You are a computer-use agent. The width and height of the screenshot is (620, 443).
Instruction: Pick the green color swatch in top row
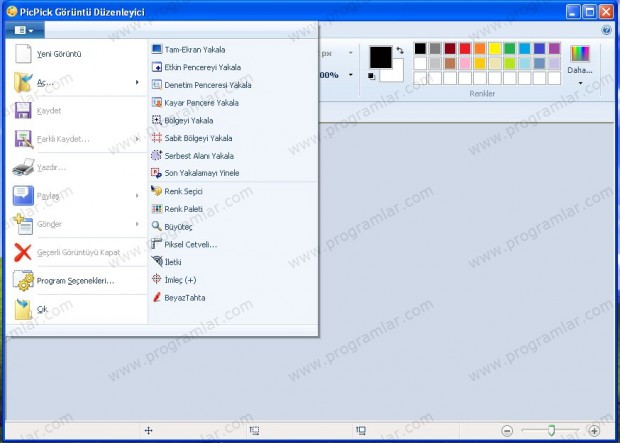coord(509,48)
